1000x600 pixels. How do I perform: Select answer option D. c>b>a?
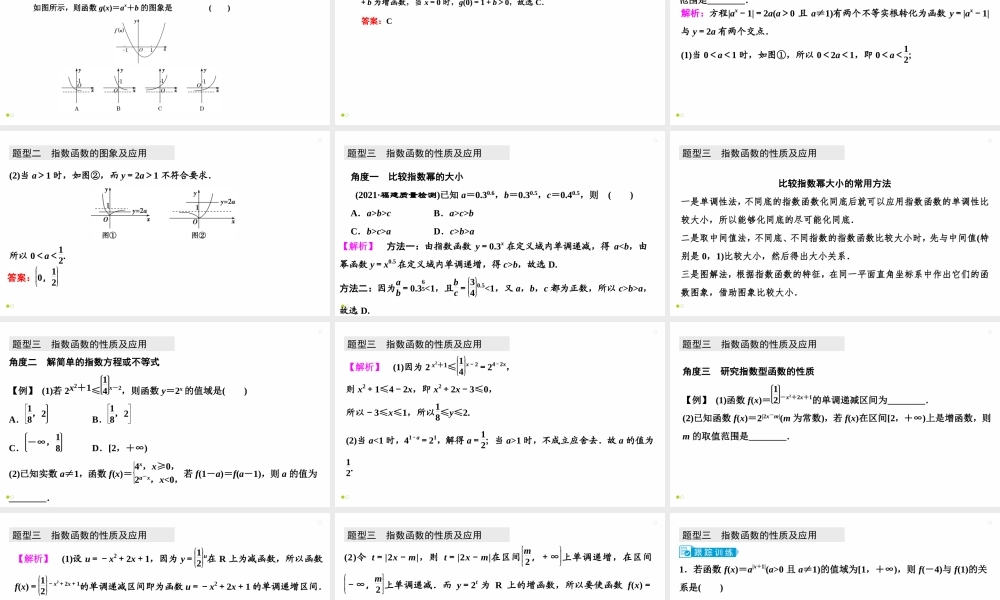(x=453, y=231)
